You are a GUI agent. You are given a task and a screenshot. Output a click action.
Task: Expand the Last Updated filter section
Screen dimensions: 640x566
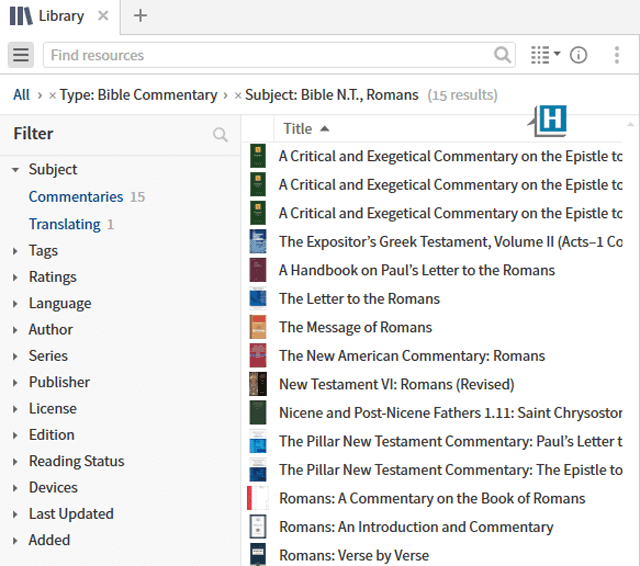click(16, 514)
